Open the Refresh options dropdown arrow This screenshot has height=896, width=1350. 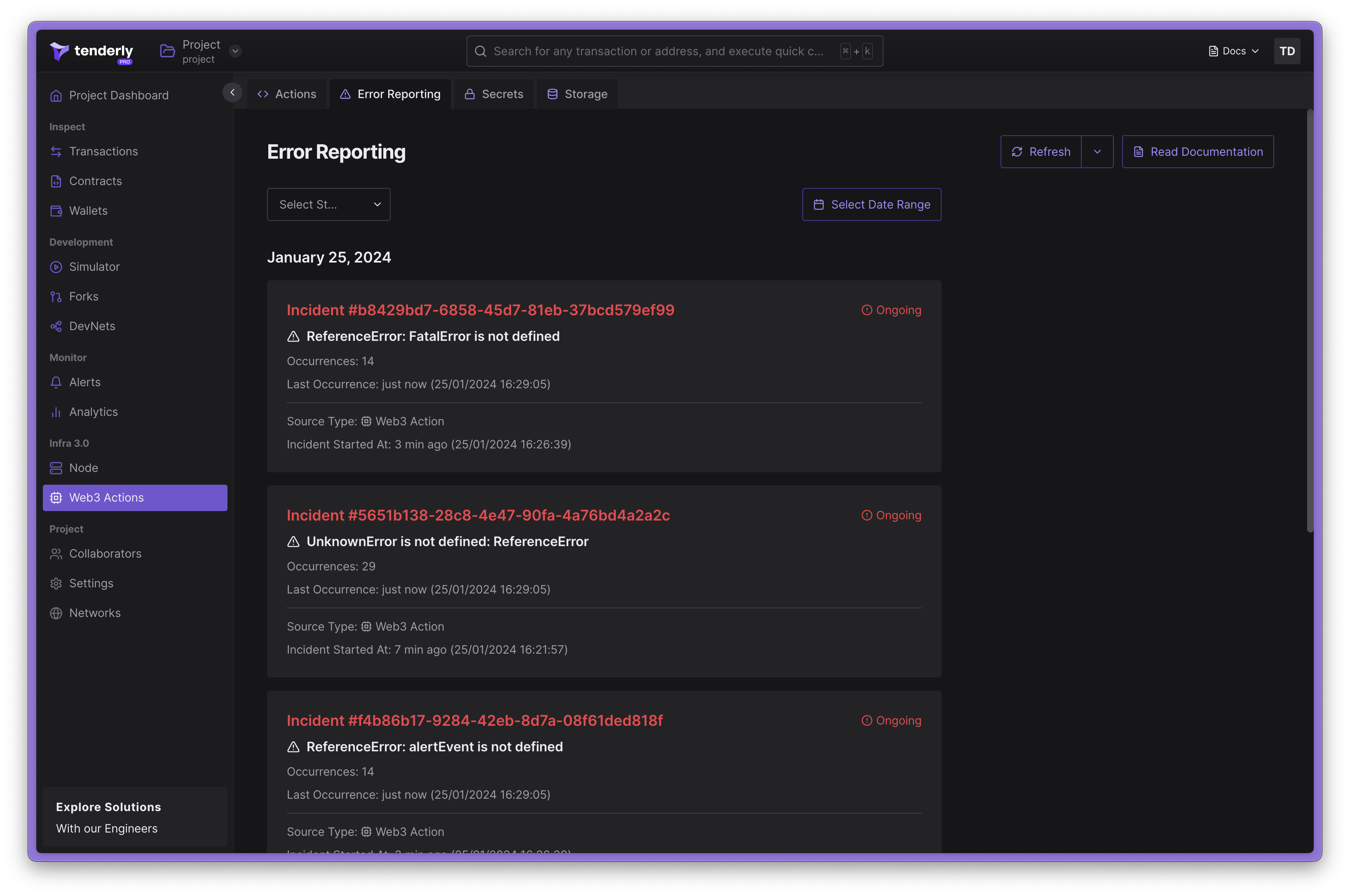[1097, 151]
